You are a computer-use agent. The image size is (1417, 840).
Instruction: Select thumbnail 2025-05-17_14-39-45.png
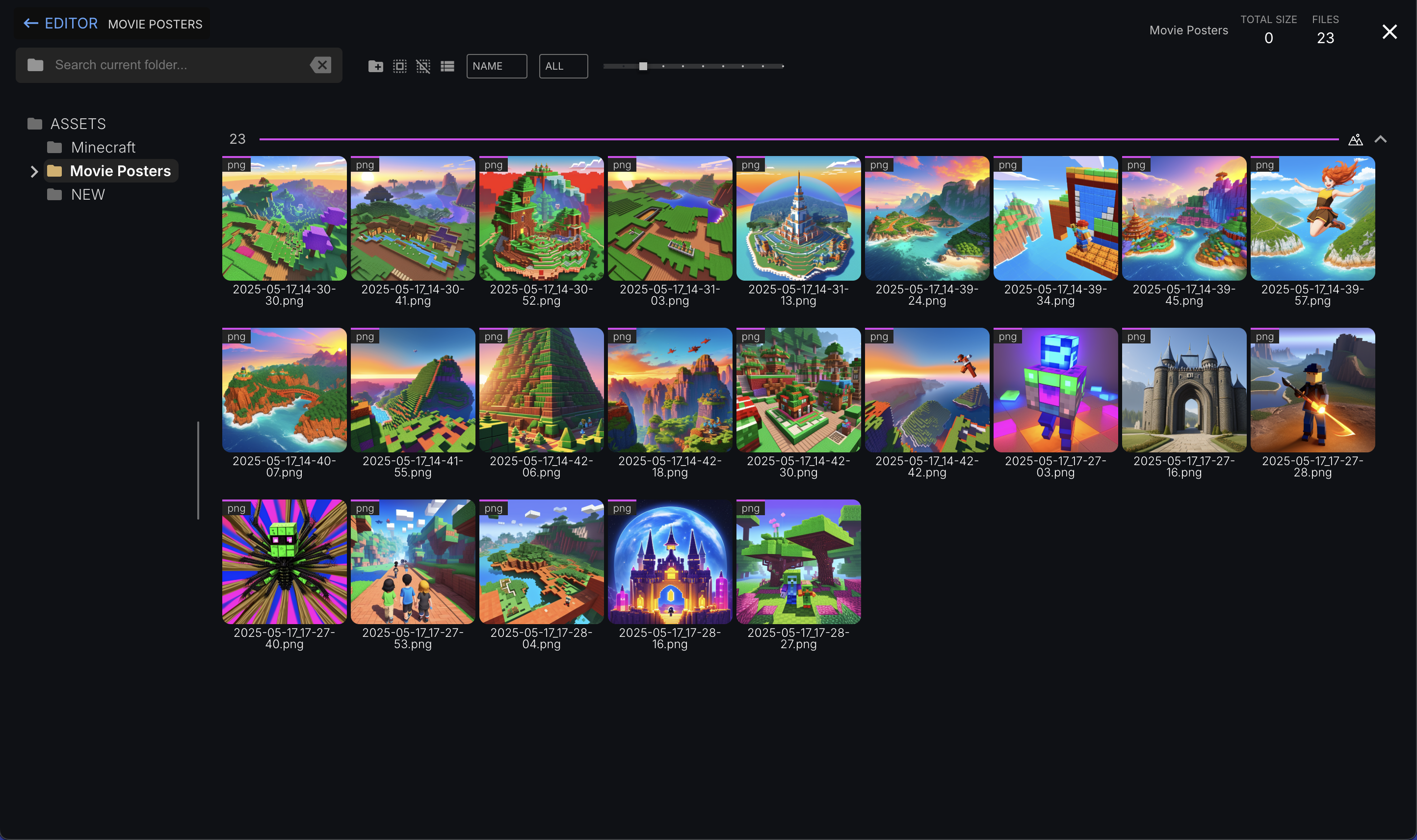coord(1184,218)
